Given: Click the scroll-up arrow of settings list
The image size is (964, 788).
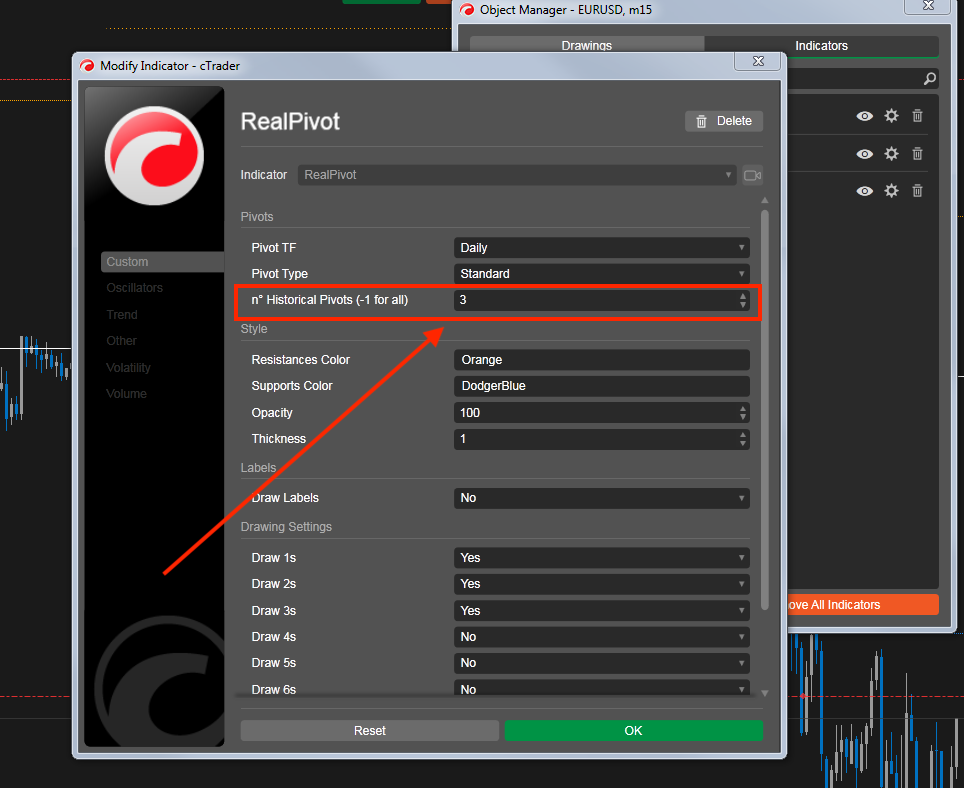Looking at the screenshot, I should pyautogui.click(x=765, y=200).
